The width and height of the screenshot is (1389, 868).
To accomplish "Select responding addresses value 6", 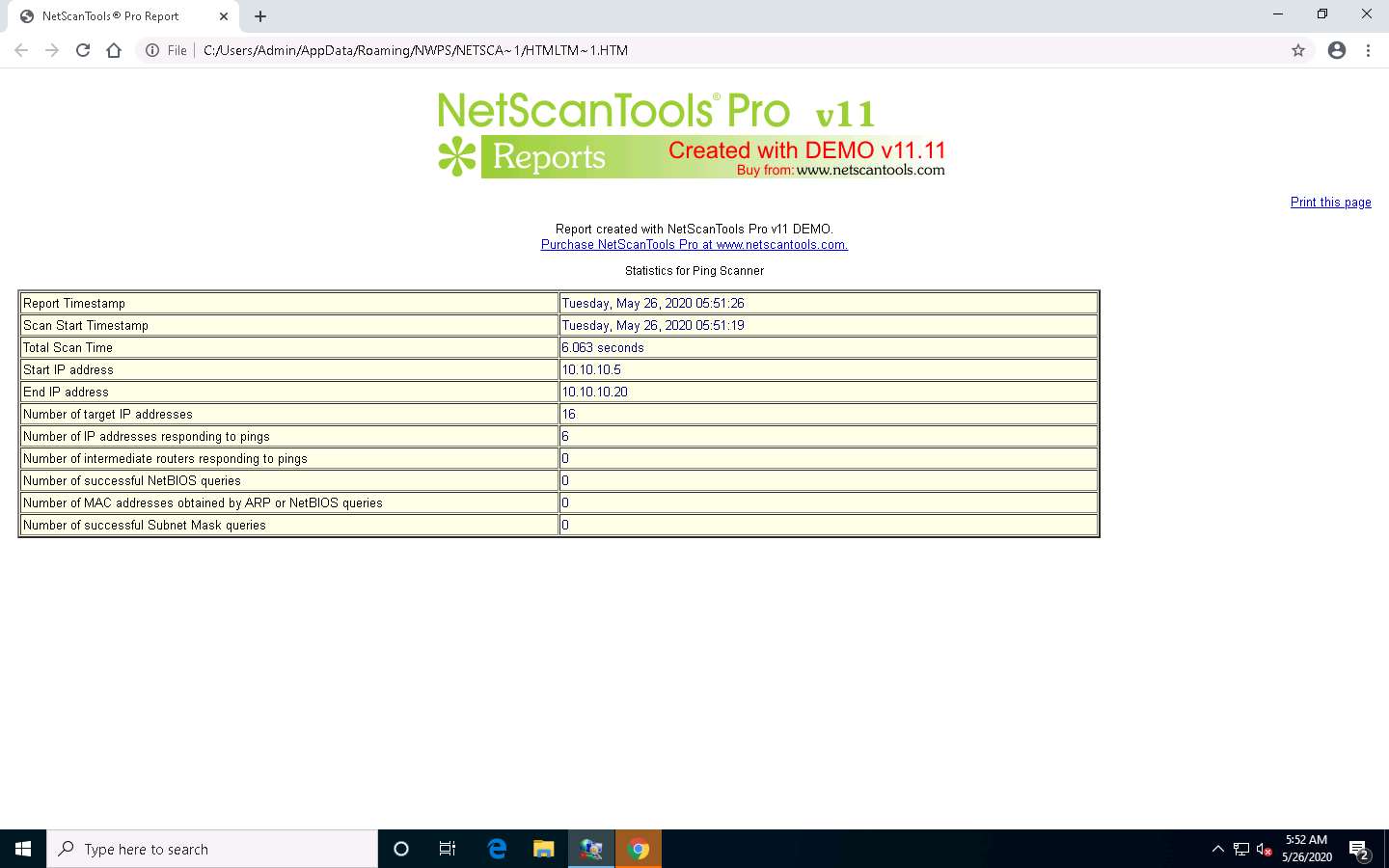I will click(565, 436).
